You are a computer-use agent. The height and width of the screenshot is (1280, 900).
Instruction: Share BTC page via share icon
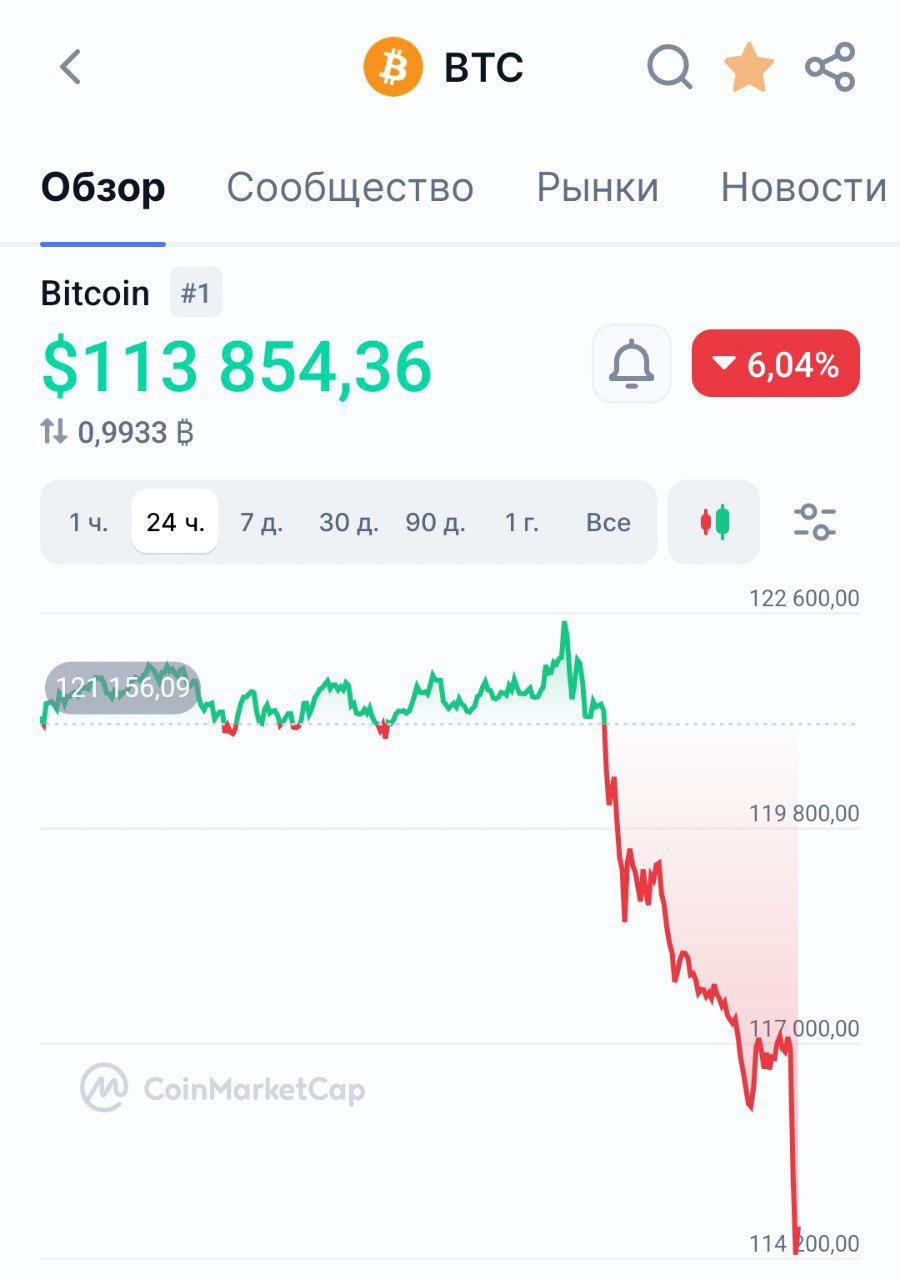[x=830, y=68]
